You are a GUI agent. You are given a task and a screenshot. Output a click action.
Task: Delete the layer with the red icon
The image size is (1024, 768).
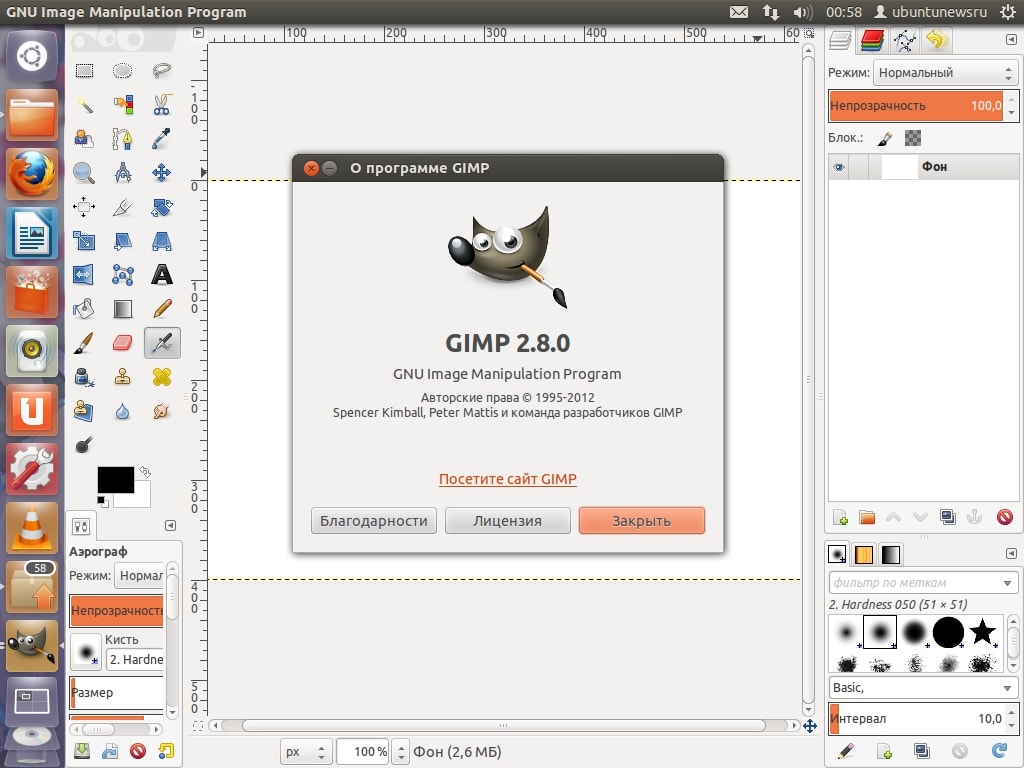click(x=1004, y=518)
